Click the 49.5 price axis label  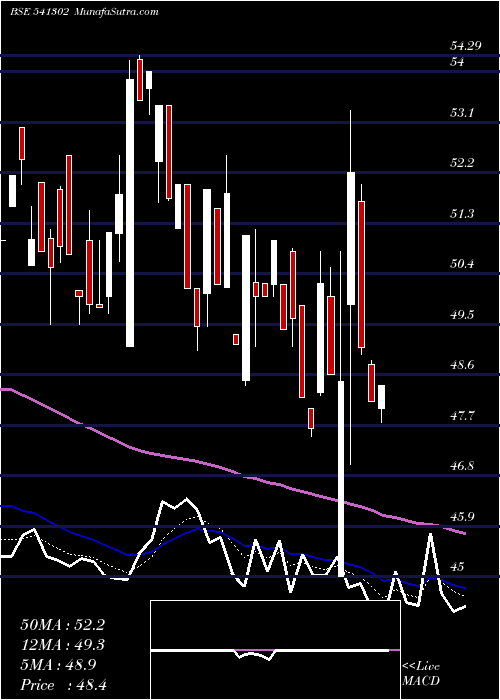462,315
